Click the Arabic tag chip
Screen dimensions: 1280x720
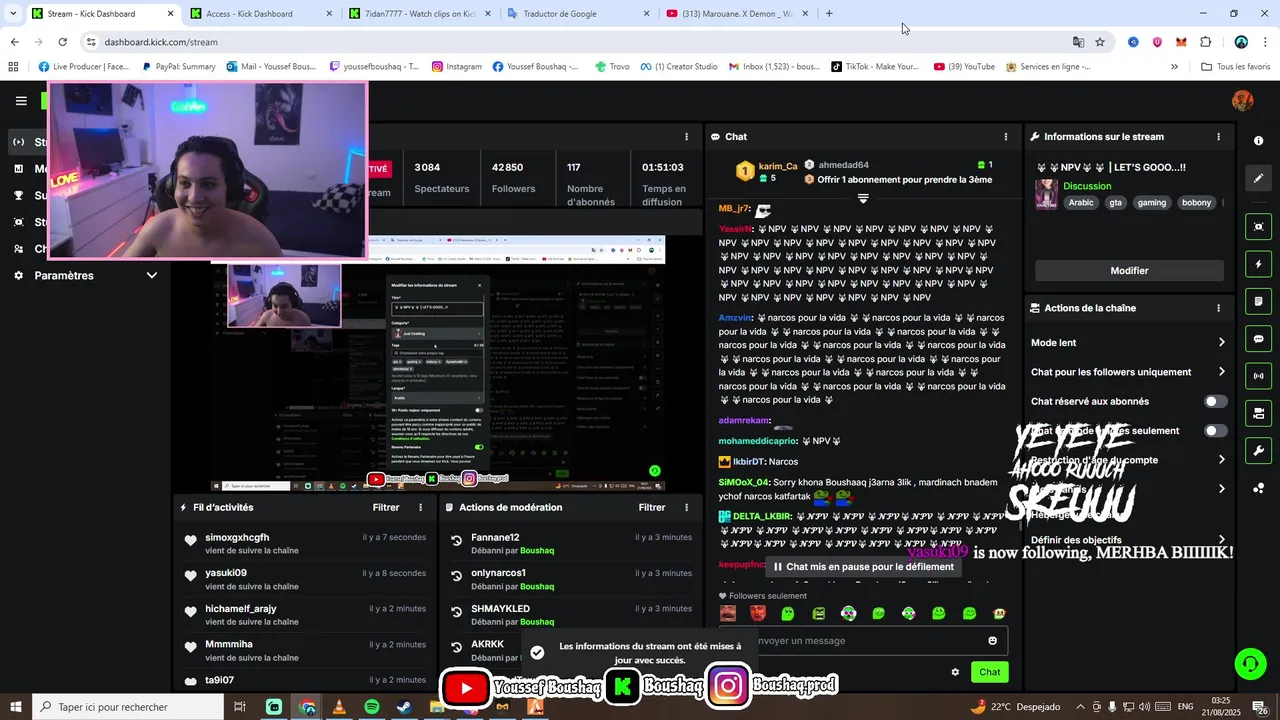click(x=1081, y=203)
